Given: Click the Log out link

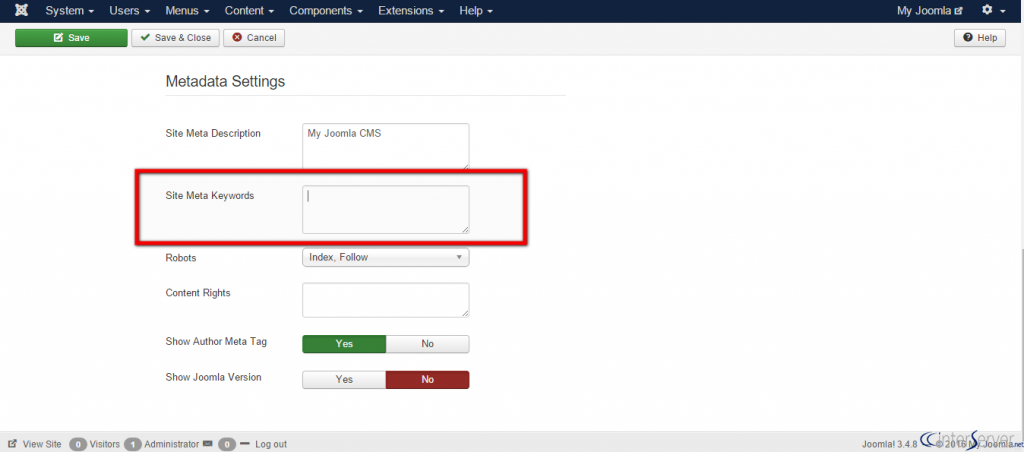Looking at the screenshot, I should point(271,444).
